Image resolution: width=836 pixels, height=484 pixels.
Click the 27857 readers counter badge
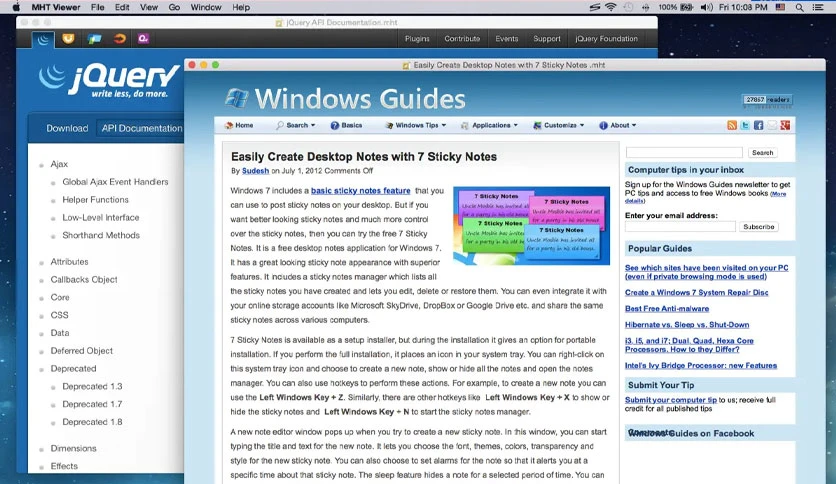pyautogui.click(x=767, y=100)
